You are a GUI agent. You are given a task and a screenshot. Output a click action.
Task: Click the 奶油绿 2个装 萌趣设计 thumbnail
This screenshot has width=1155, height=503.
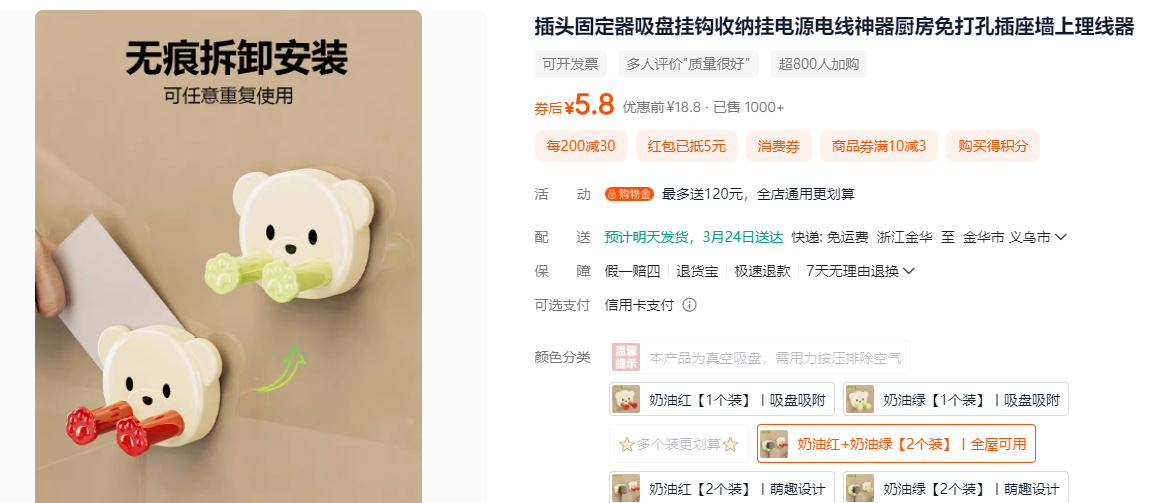coord(860,488)
